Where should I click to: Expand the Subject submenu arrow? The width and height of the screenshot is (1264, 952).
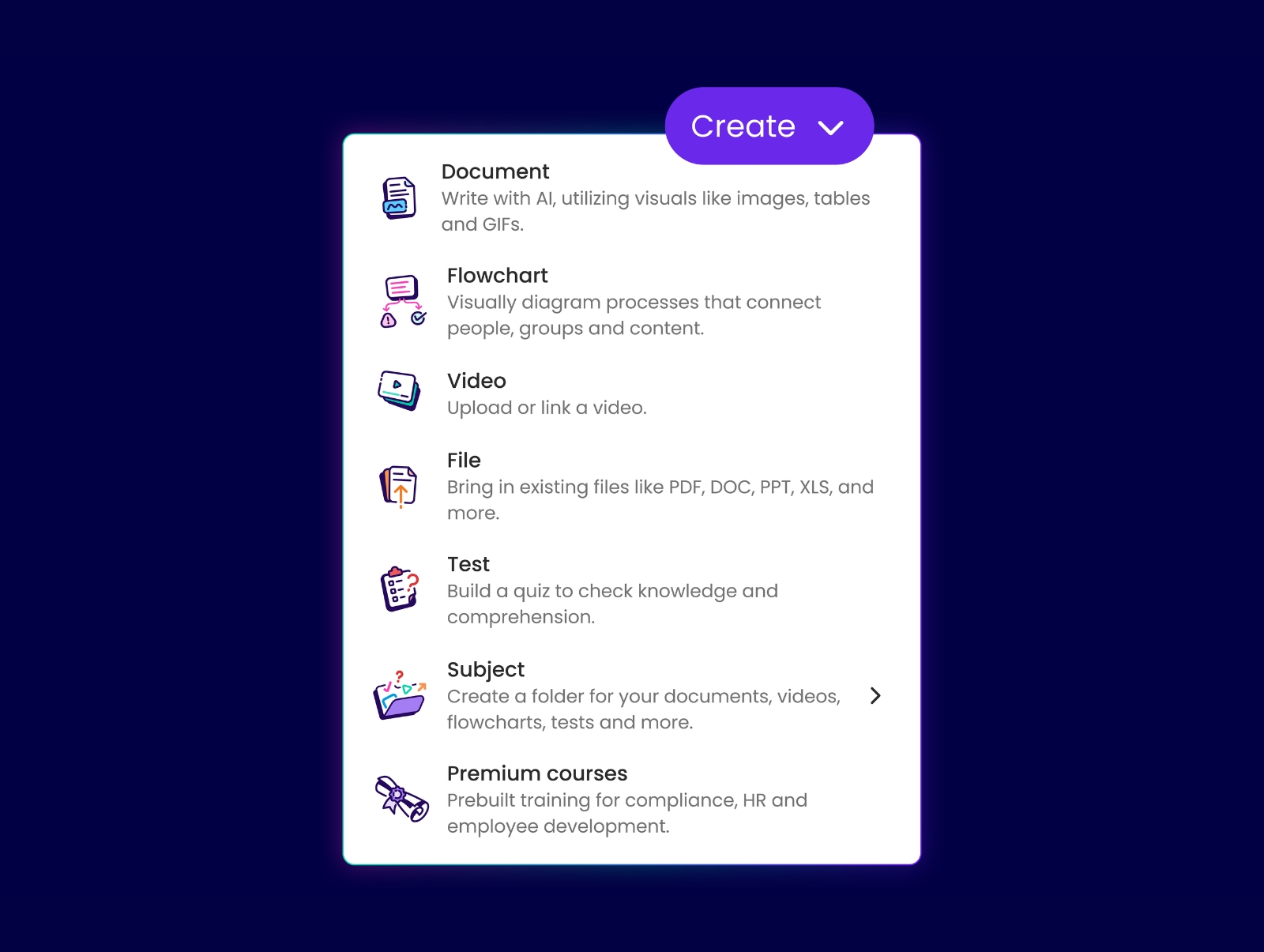pos(875,695)
